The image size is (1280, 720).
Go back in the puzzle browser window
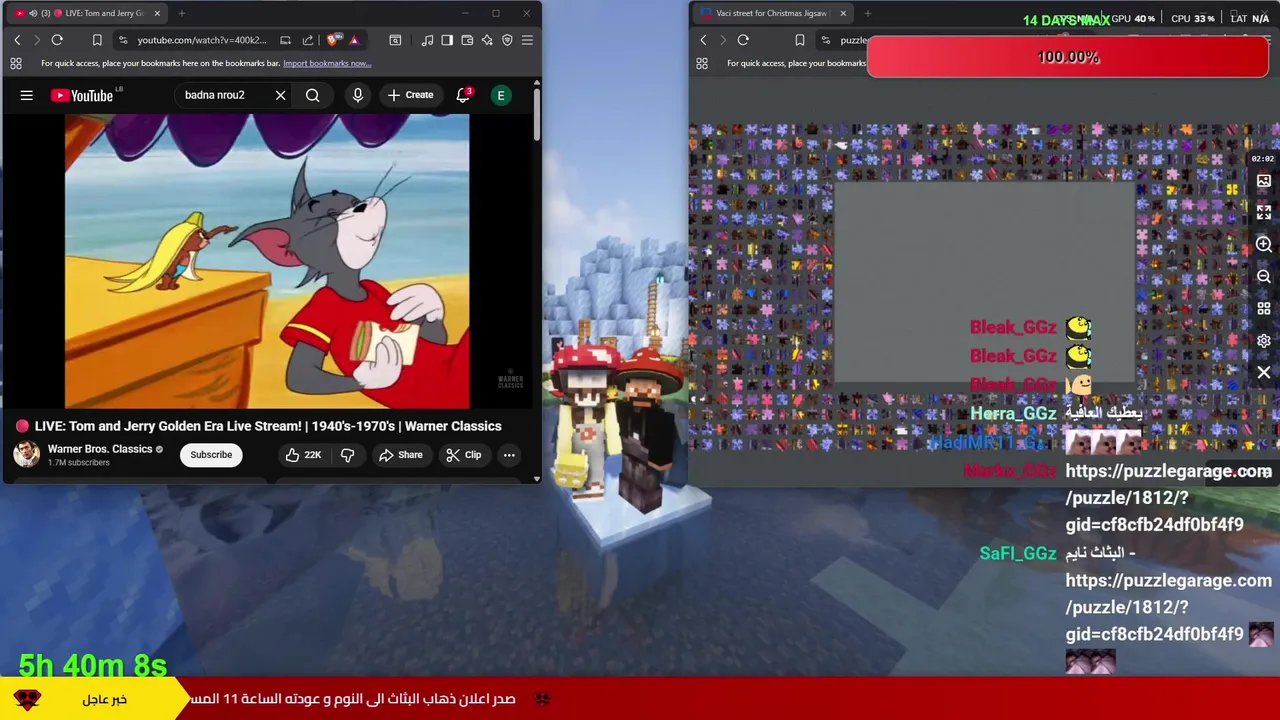pyautogui.click(x=703, y=40)
